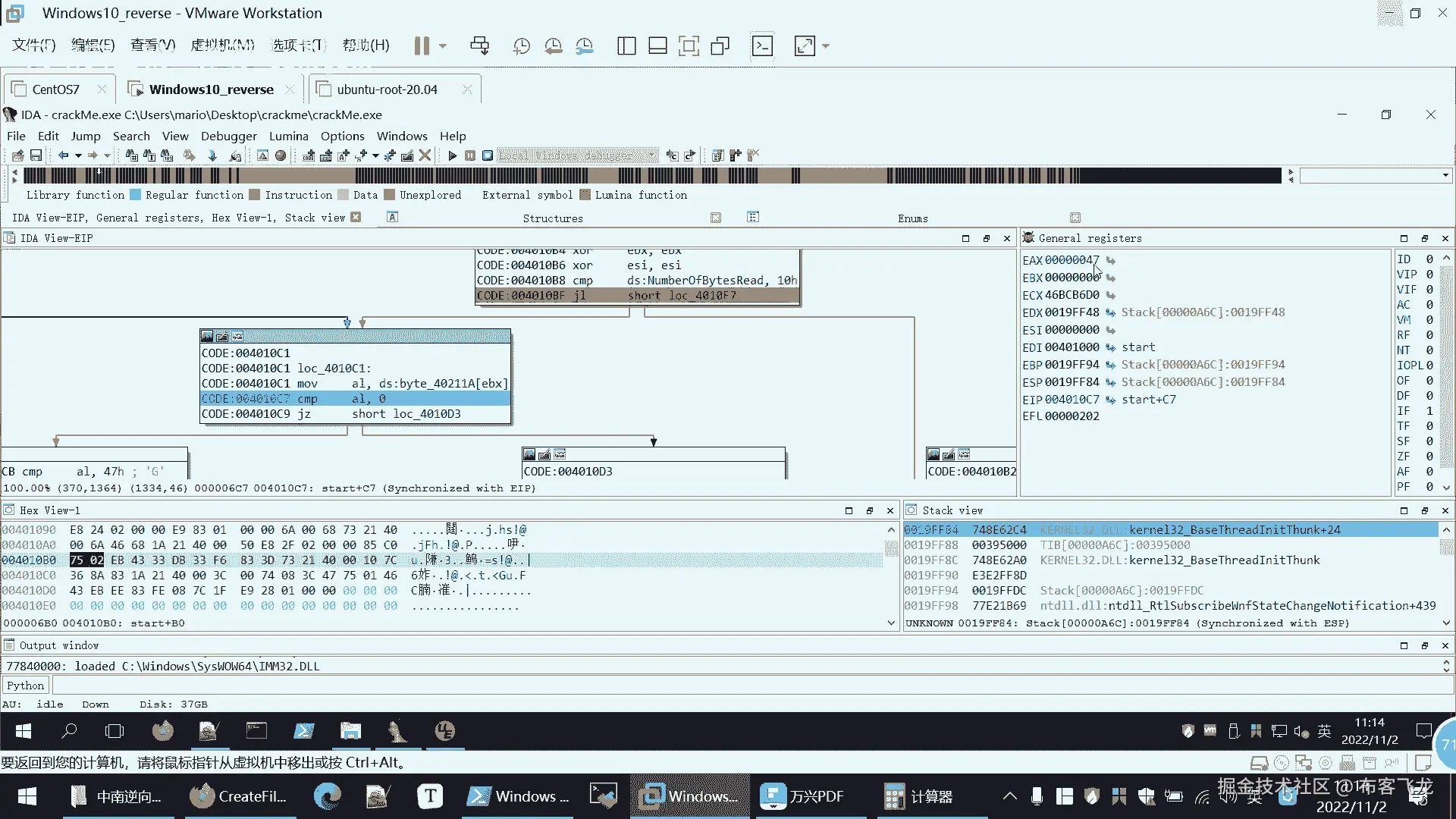Screen dimensions: 1456x819
Task: Click the Save database icon
Action: coord(36,155)
